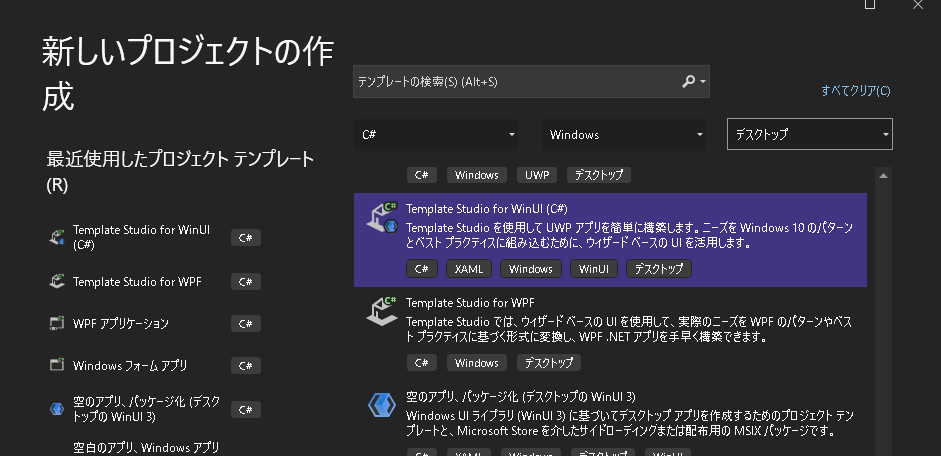Click Windows tag under Template Studio for WinUI
Screen dimensions: 941x456
[531, 269]
